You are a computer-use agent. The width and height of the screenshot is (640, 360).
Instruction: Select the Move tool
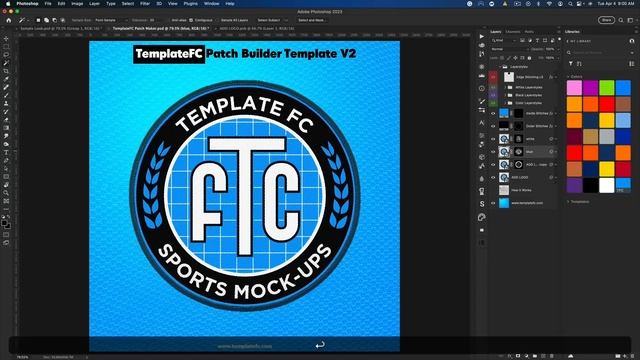pyautogui.click(x=6, y=39)
